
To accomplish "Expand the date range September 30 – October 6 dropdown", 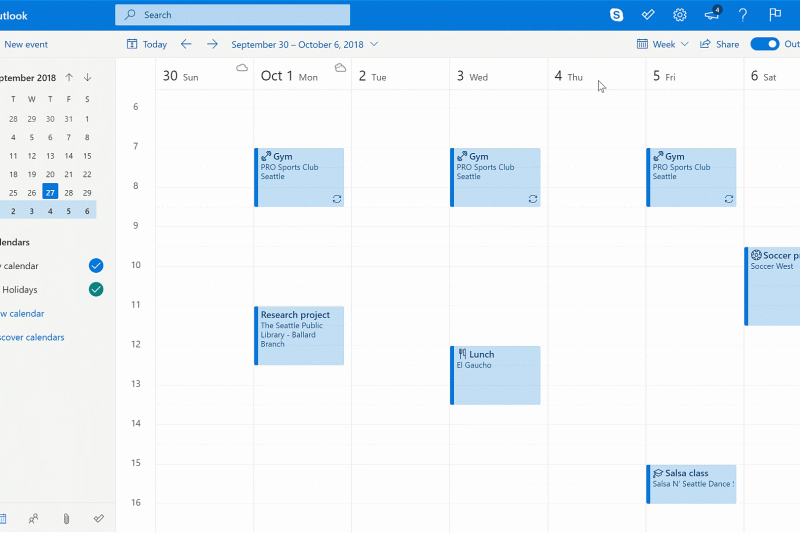I will pyautogui.click(x=305, y=44).
